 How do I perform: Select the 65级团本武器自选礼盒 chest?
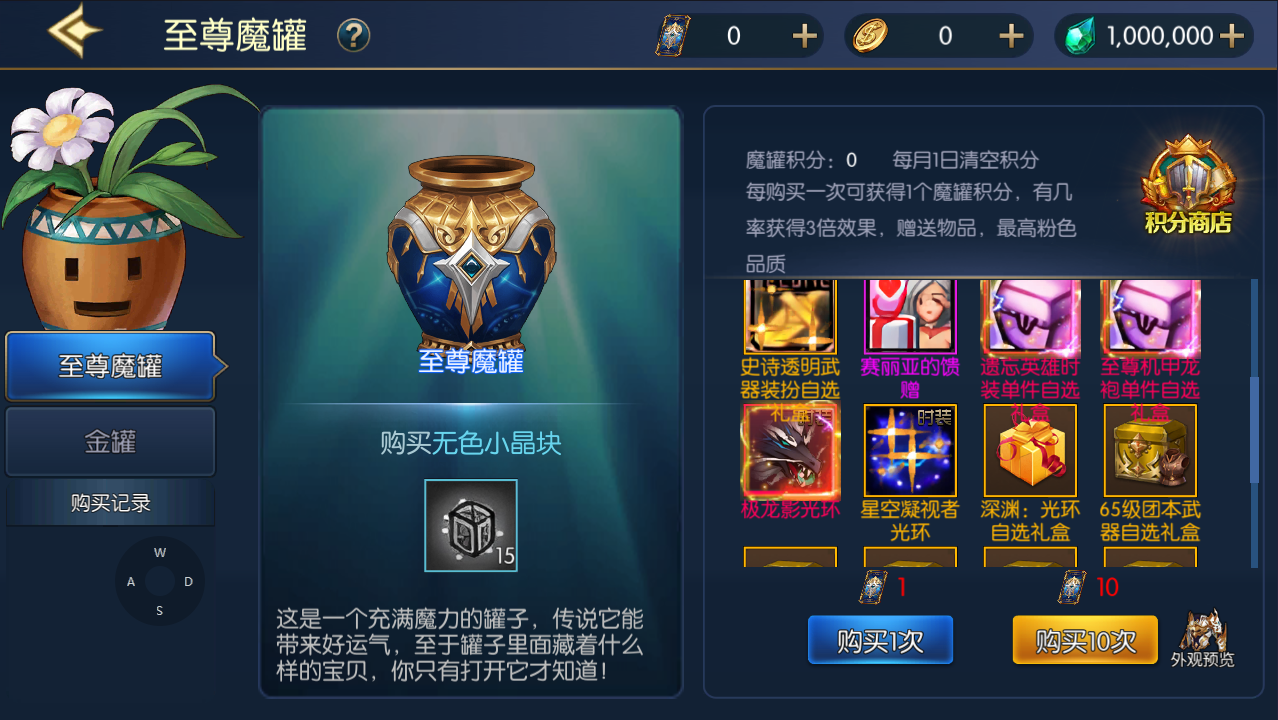click(x=1150, y=451)
